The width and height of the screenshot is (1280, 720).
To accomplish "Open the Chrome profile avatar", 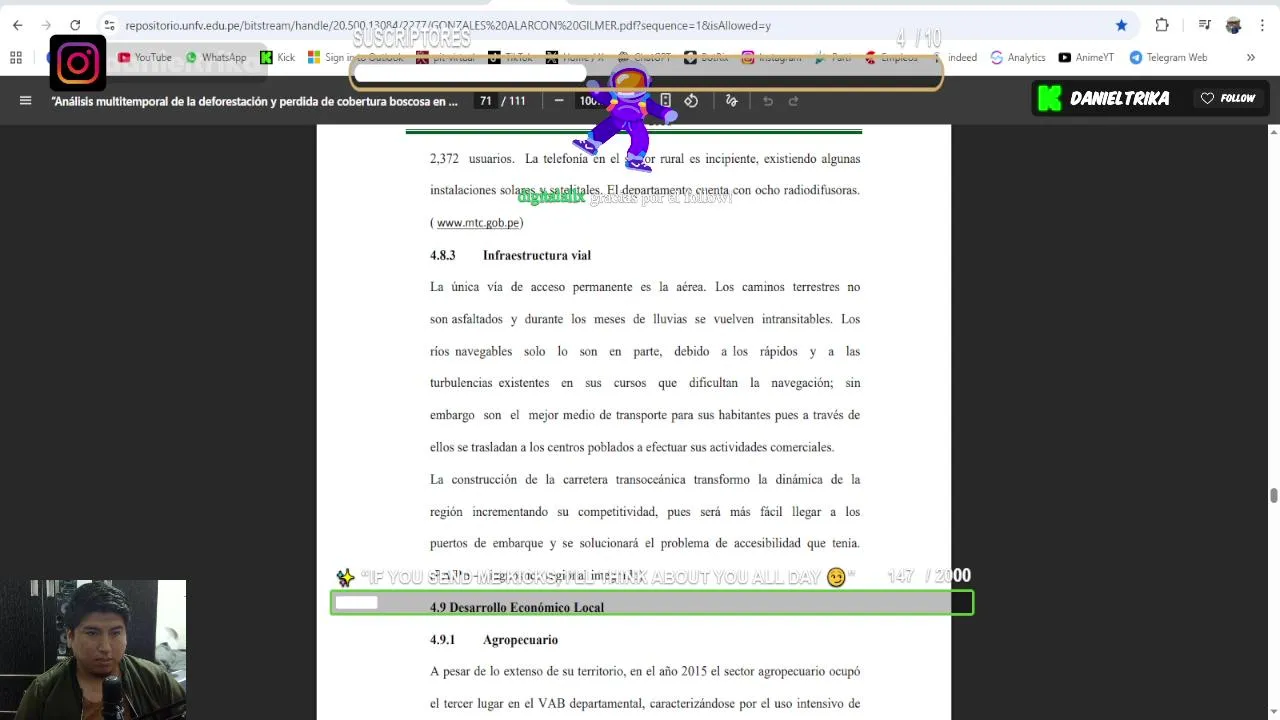I will tap(1234, 25).
